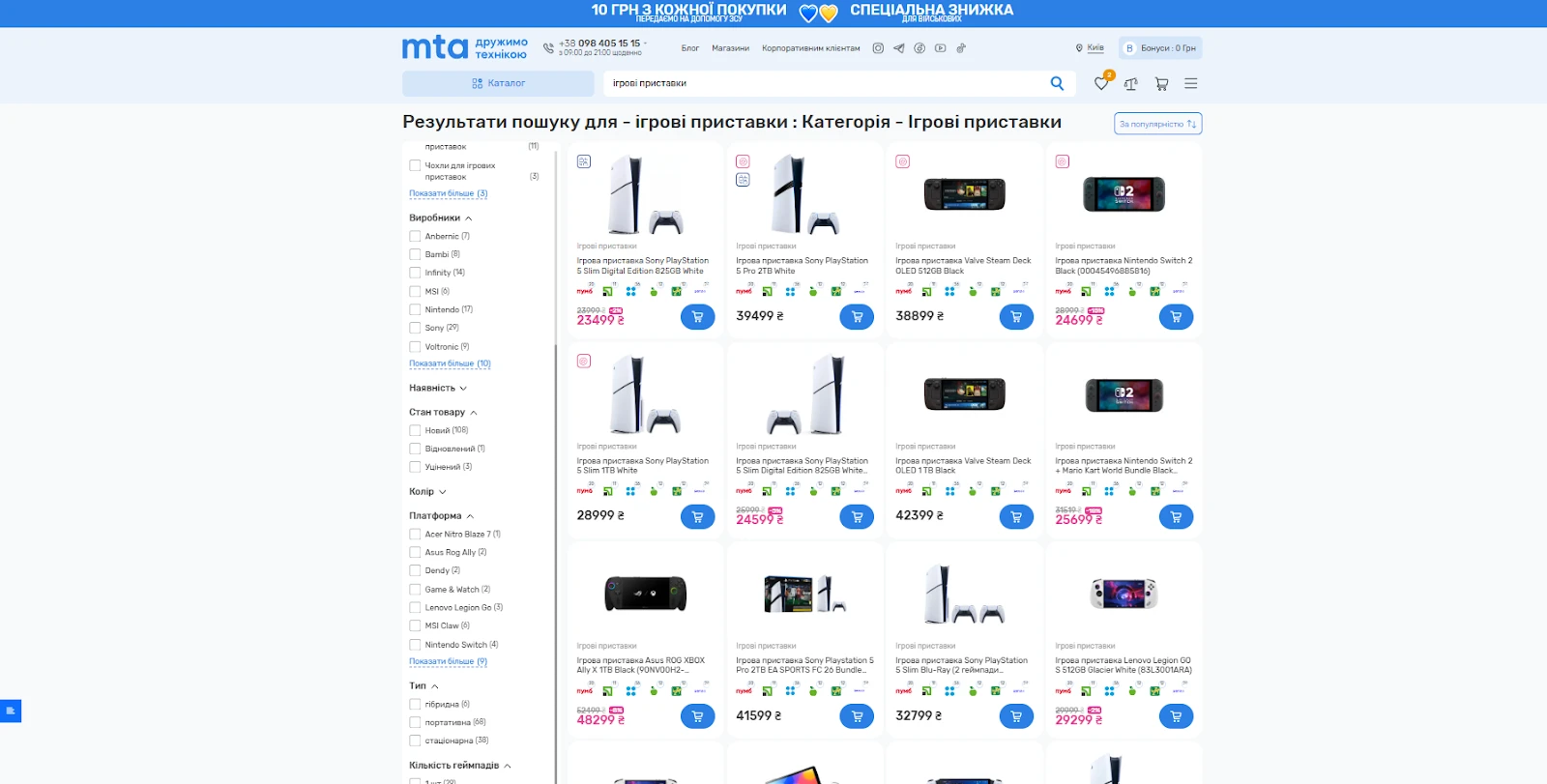Add Steam Deck OLED 512GB to cart

tap(1016, 317)
